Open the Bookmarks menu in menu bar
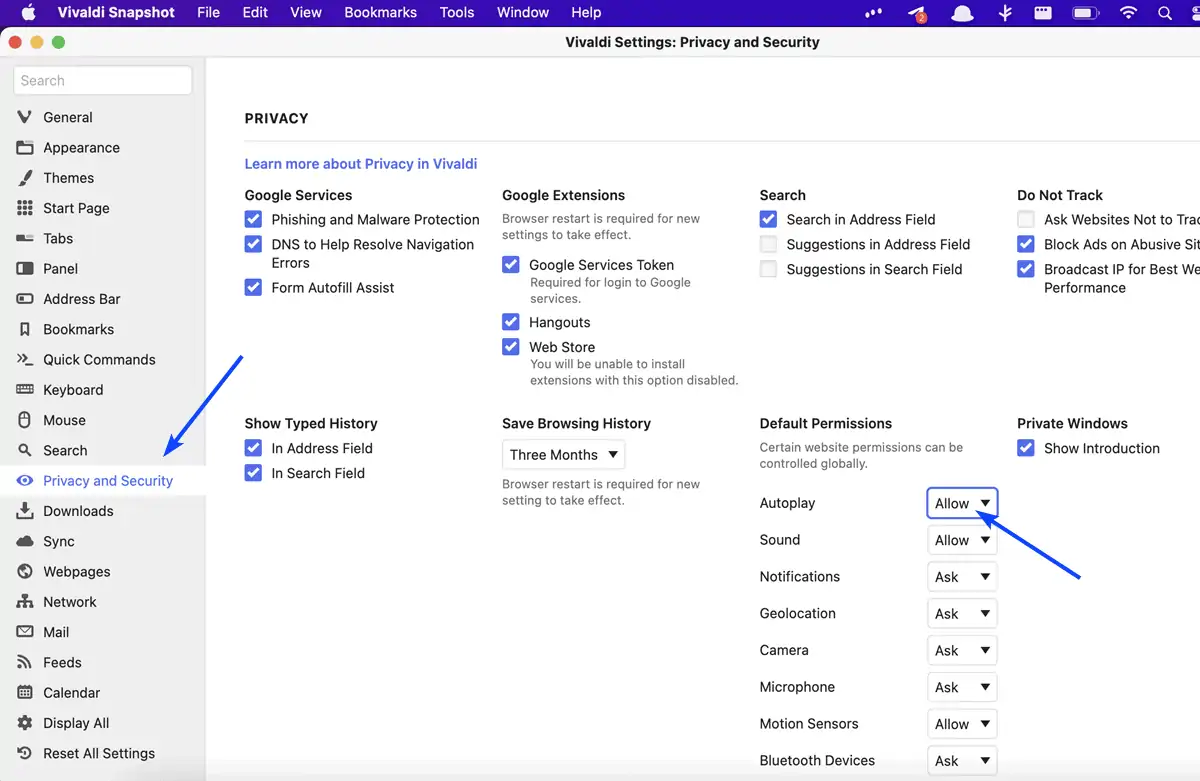 click(380, 13)
